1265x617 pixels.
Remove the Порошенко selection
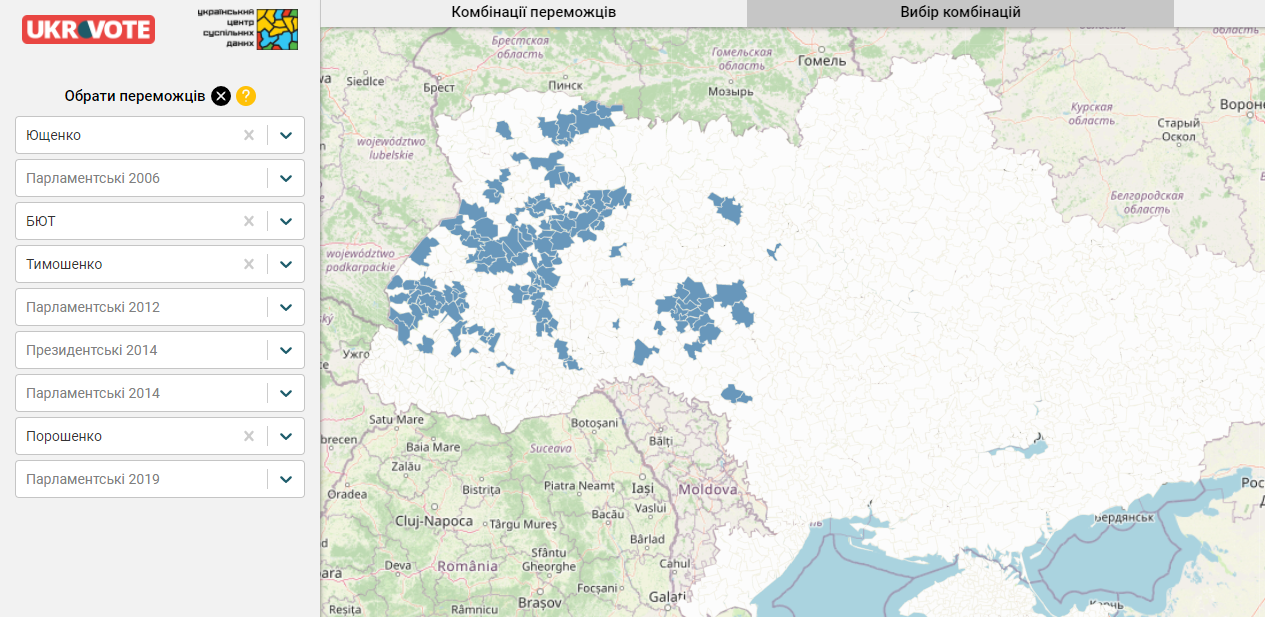(x=249, y=436)
